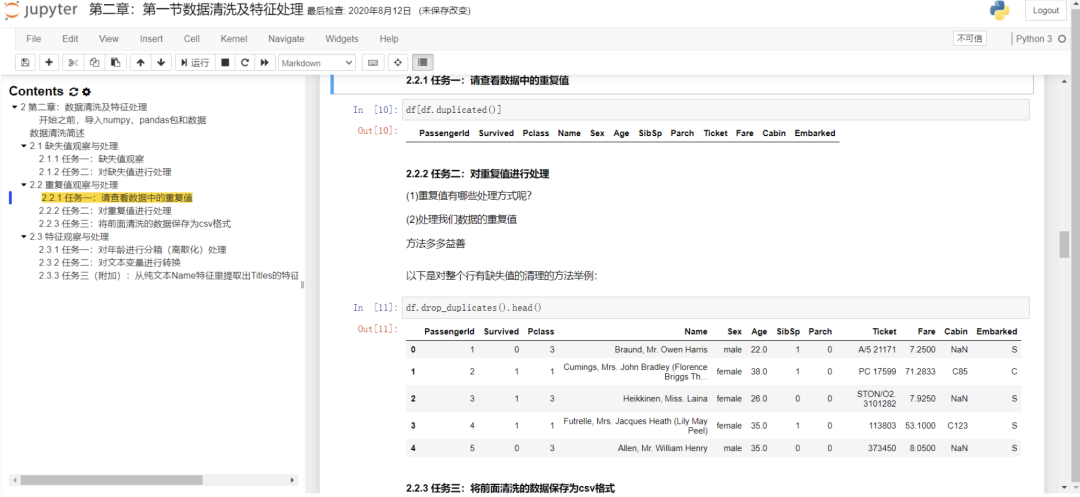1080x497 pixels.
Task: Click the 'Python 3' kernel name
Action: click(1034, 39)
